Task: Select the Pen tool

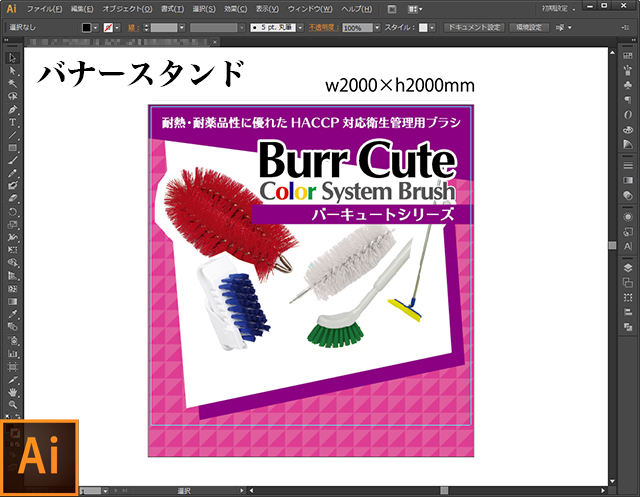Action: [12, 109]
